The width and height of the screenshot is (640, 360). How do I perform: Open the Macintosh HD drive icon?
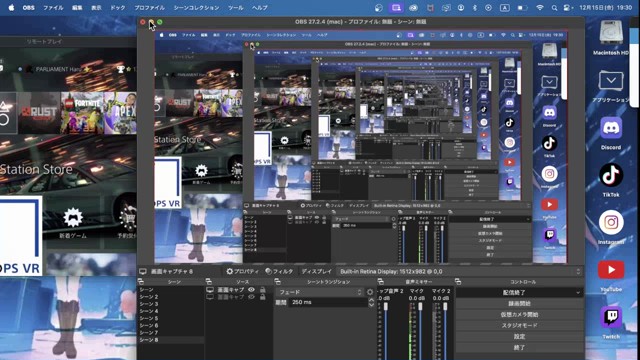[611, 32]
